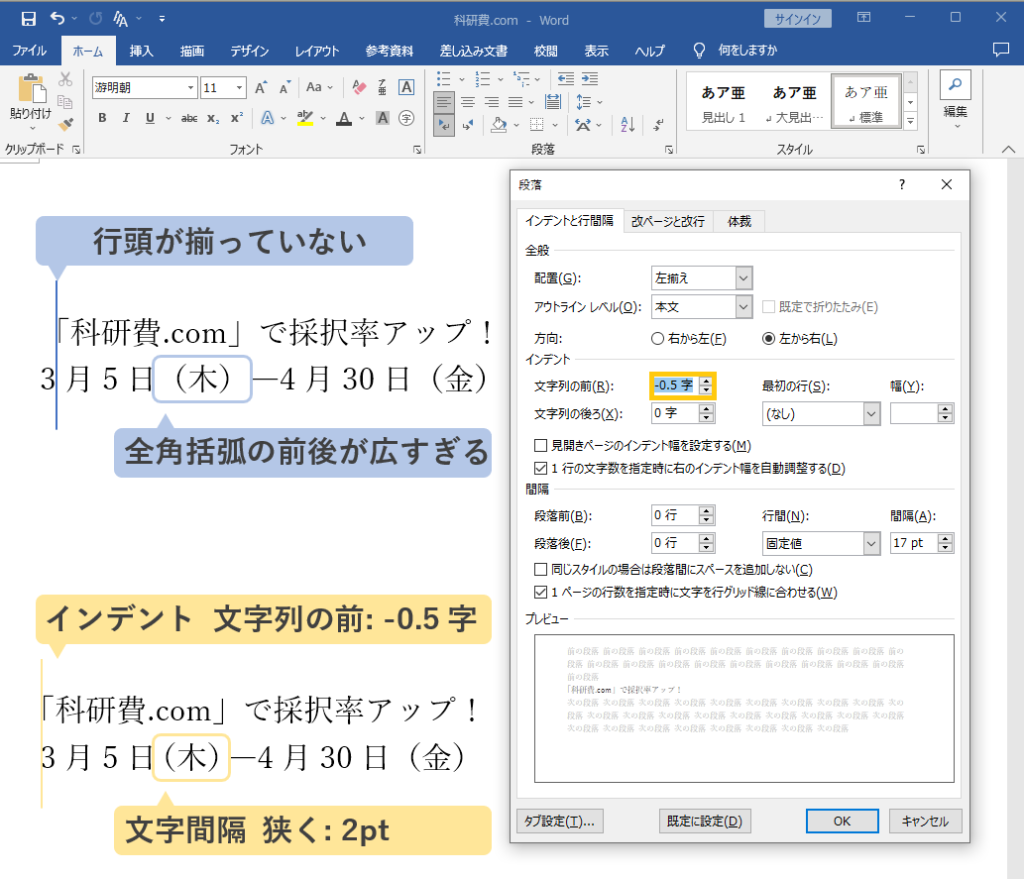Click the OK button in dialog
The width and height of the screenshot is (1024, 879).
(x=842, y=821)
